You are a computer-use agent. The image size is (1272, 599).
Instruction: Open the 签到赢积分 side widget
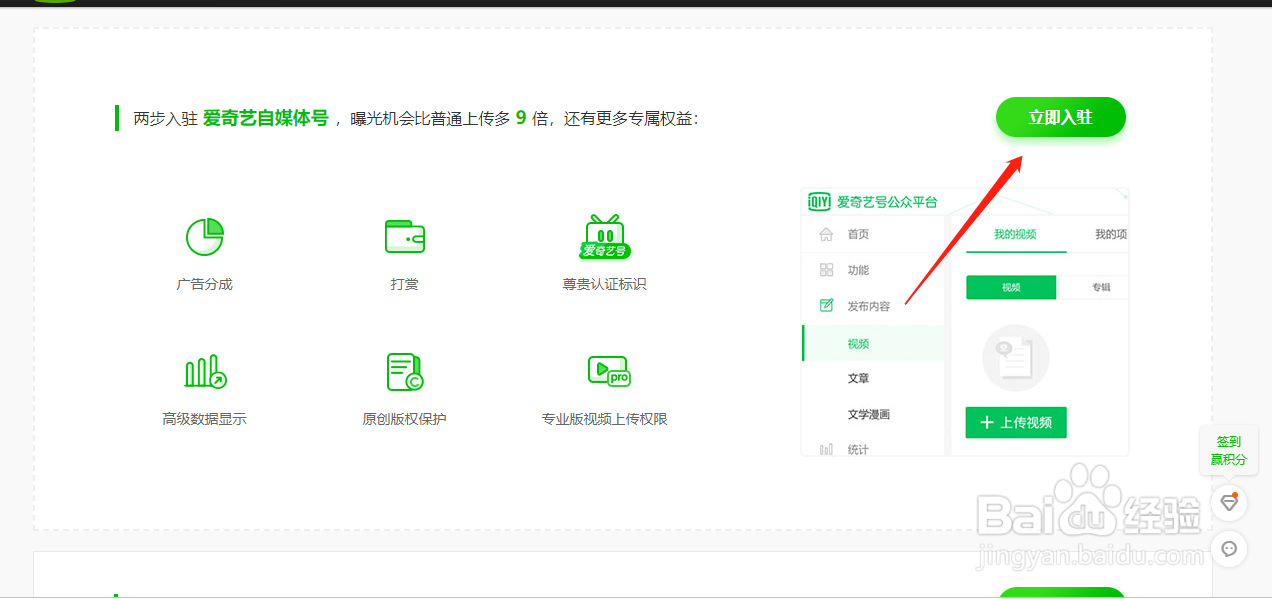tap(1229, 450)
